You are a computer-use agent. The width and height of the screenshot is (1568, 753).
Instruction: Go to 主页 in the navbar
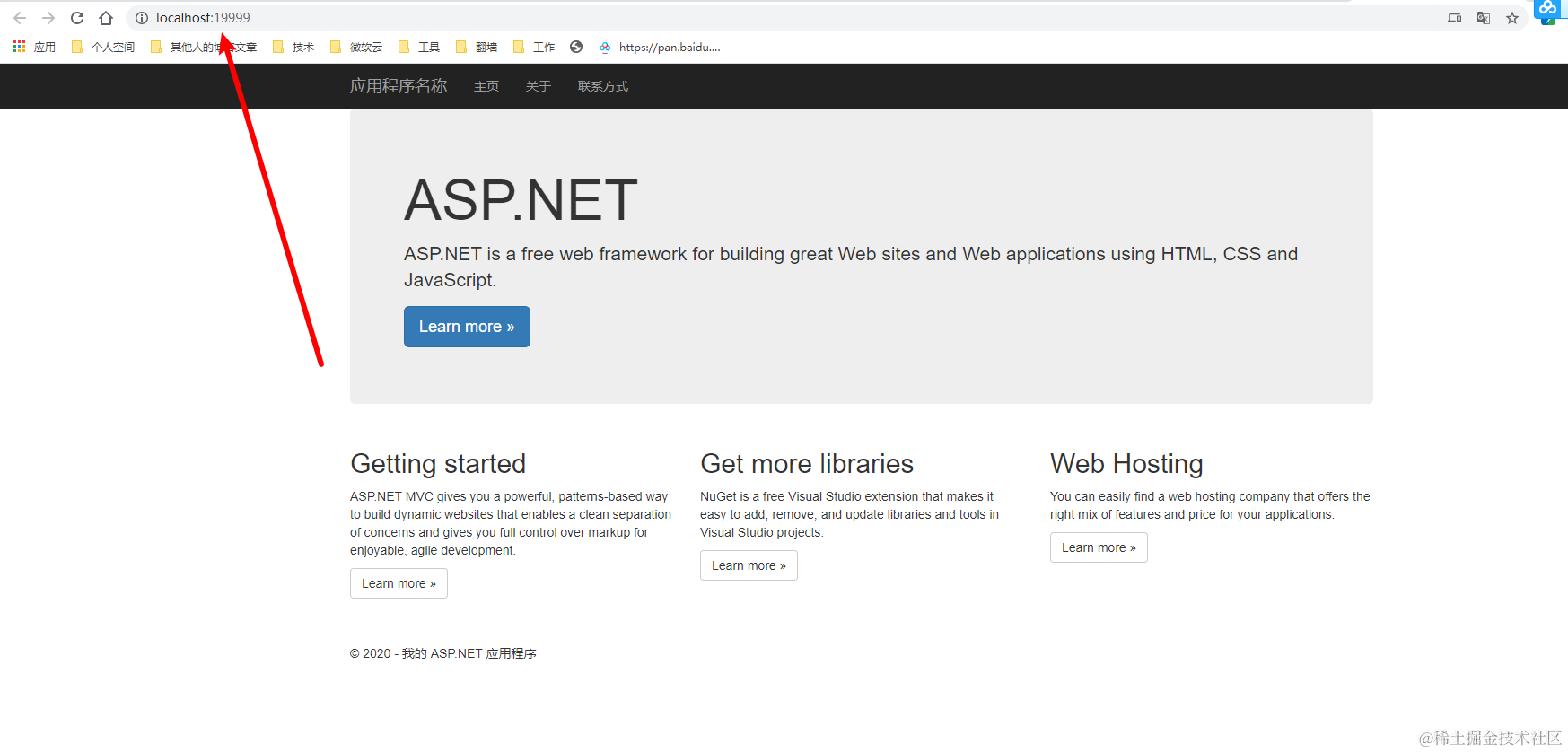486,86
